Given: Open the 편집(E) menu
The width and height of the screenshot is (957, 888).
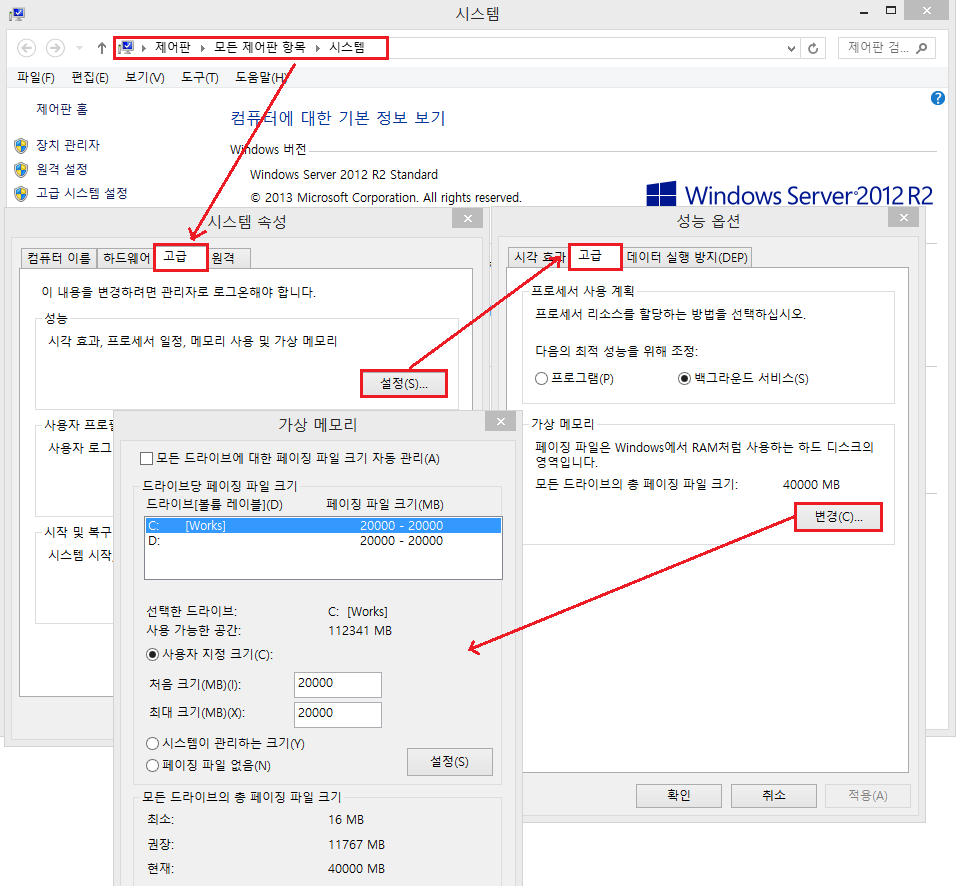Looking at the screenshot, I should click(90, 78).
